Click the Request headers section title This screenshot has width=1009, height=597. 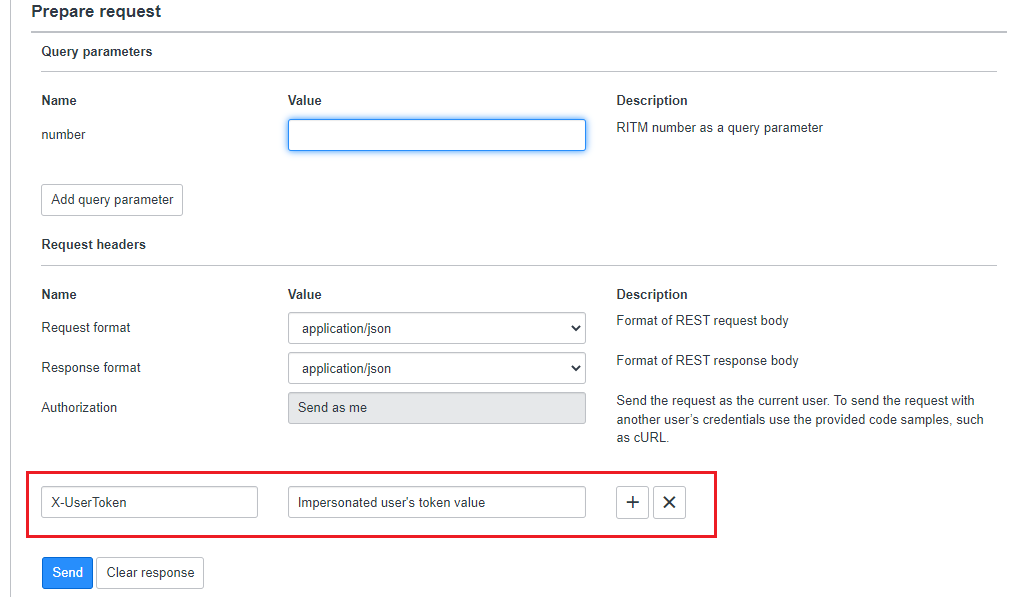[93, 244]
